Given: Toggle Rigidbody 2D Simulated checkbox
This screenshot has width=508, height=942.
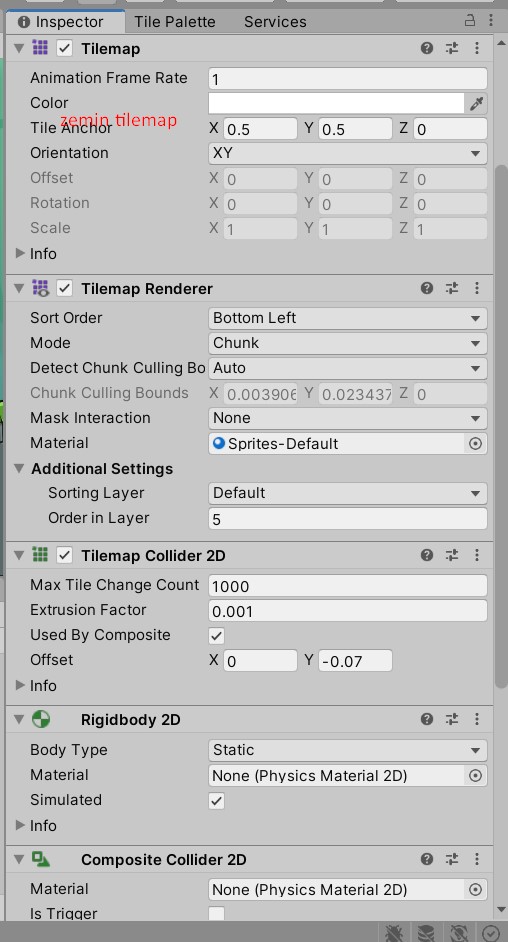Looking at the screenshot, I should click(x=216, y=801).
